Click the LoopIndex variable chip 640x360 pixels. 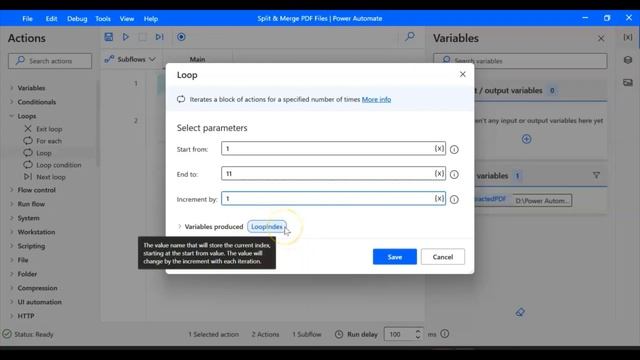tap(267, 227)
